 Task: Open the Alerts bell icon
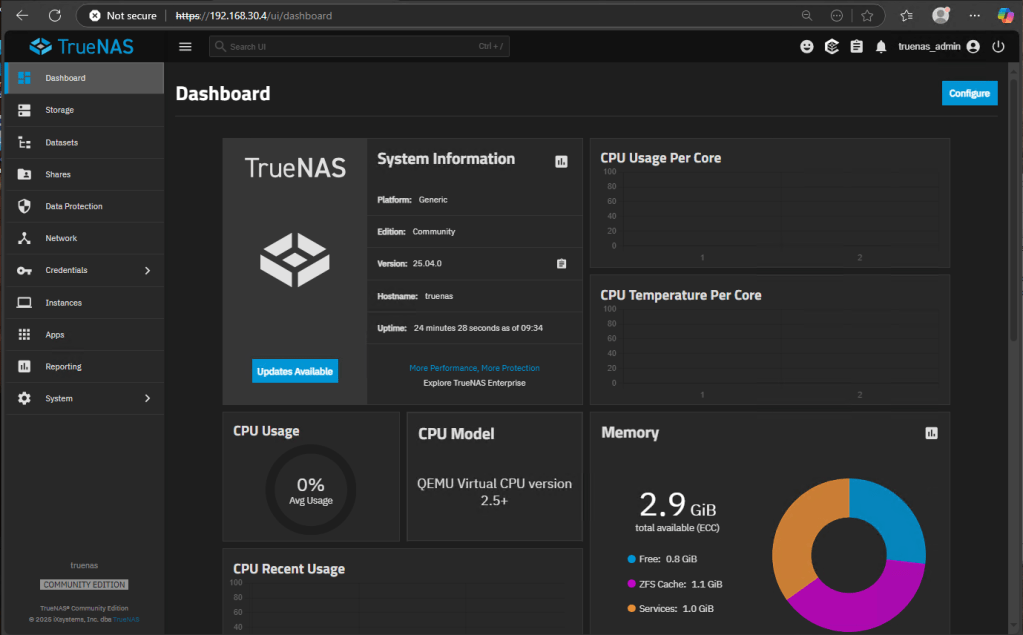pos(881,46)
